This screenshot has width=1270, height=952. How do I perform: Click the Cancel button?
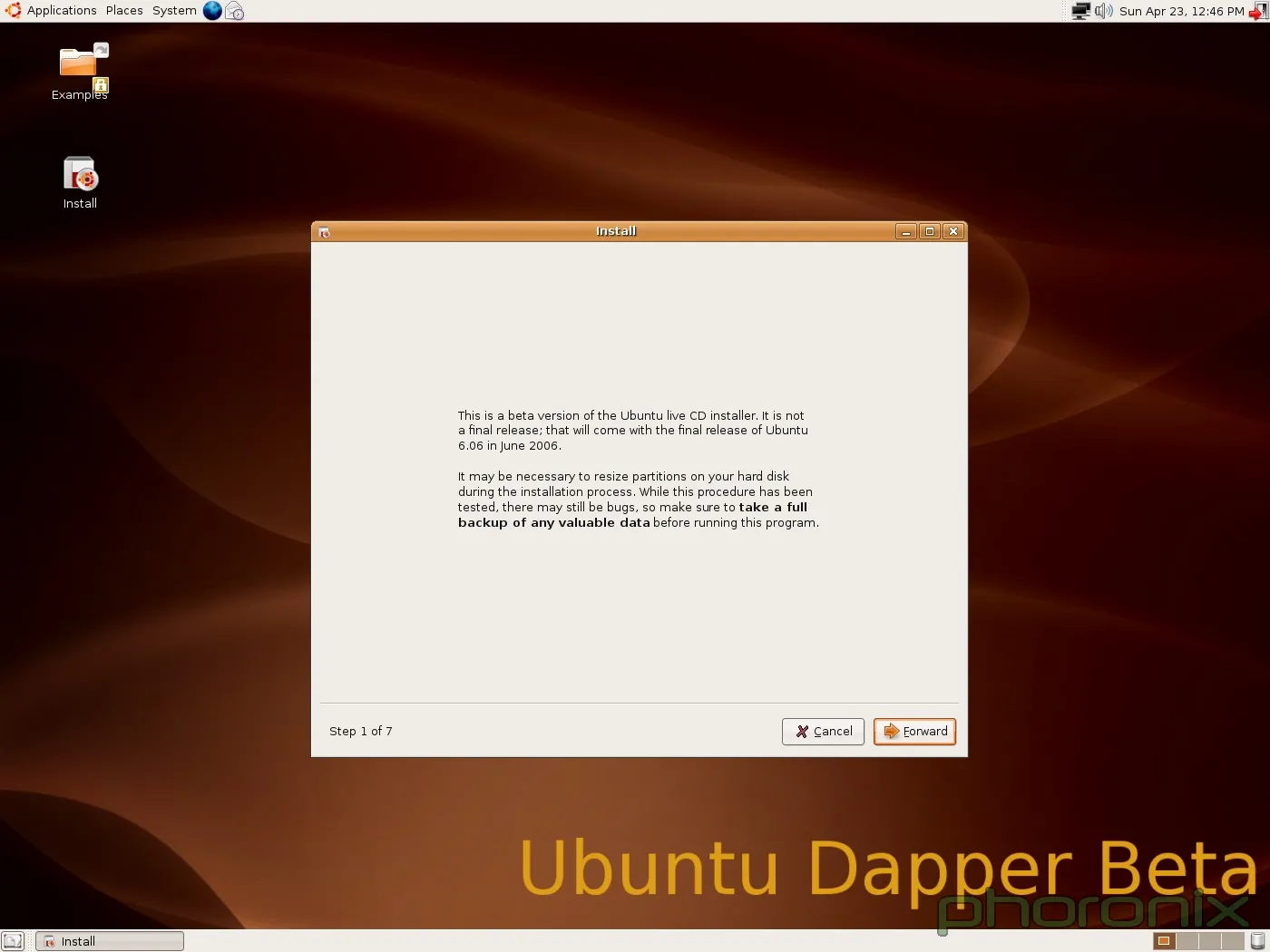click(x=823, y=732)
